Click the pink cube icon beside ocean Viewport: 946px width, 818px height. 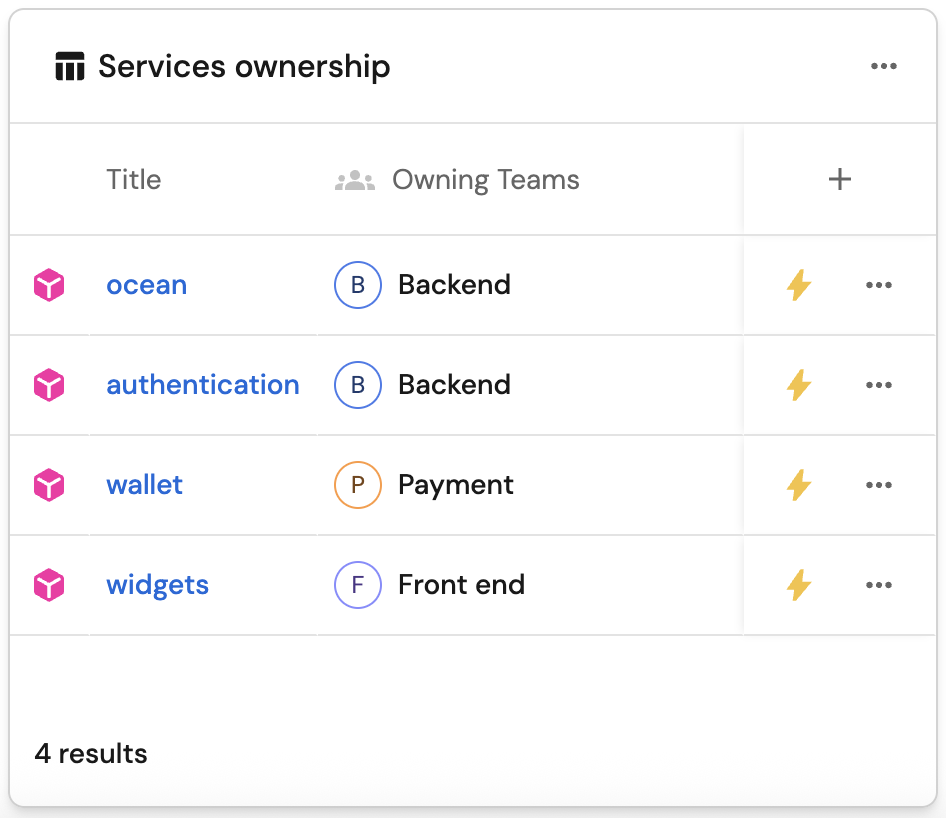click(x=49, y=285)
